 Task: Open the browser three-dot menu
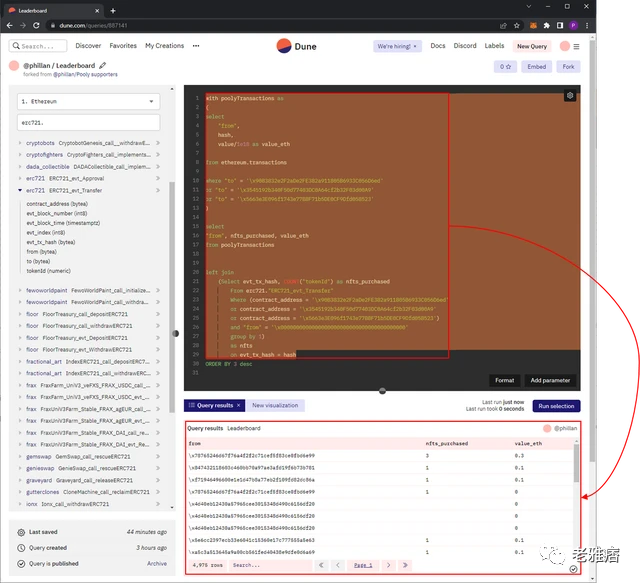coord(587,25)
